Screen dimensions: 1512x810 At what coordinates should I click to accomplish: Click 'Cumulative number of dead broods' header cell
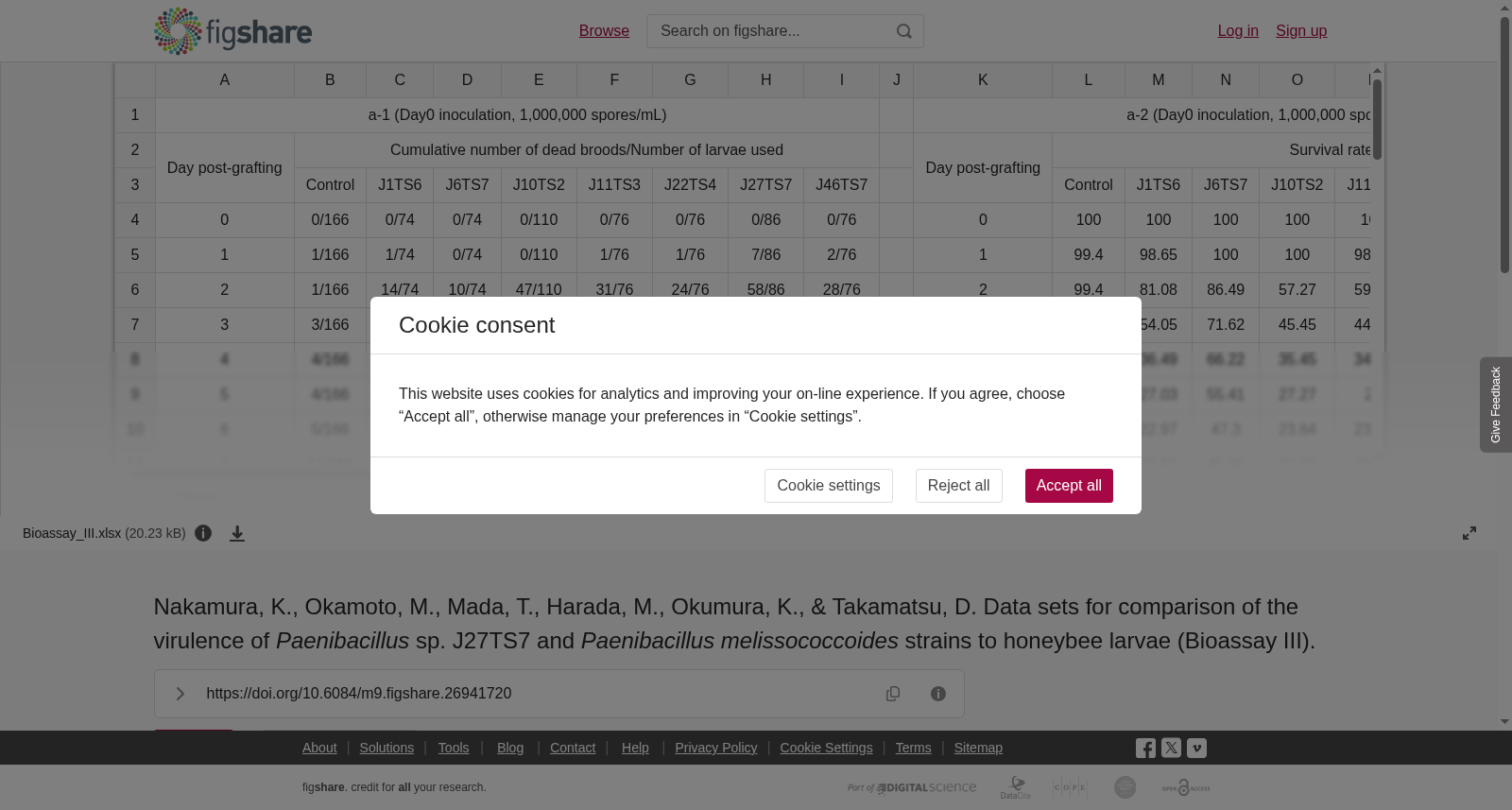[587, 150]
